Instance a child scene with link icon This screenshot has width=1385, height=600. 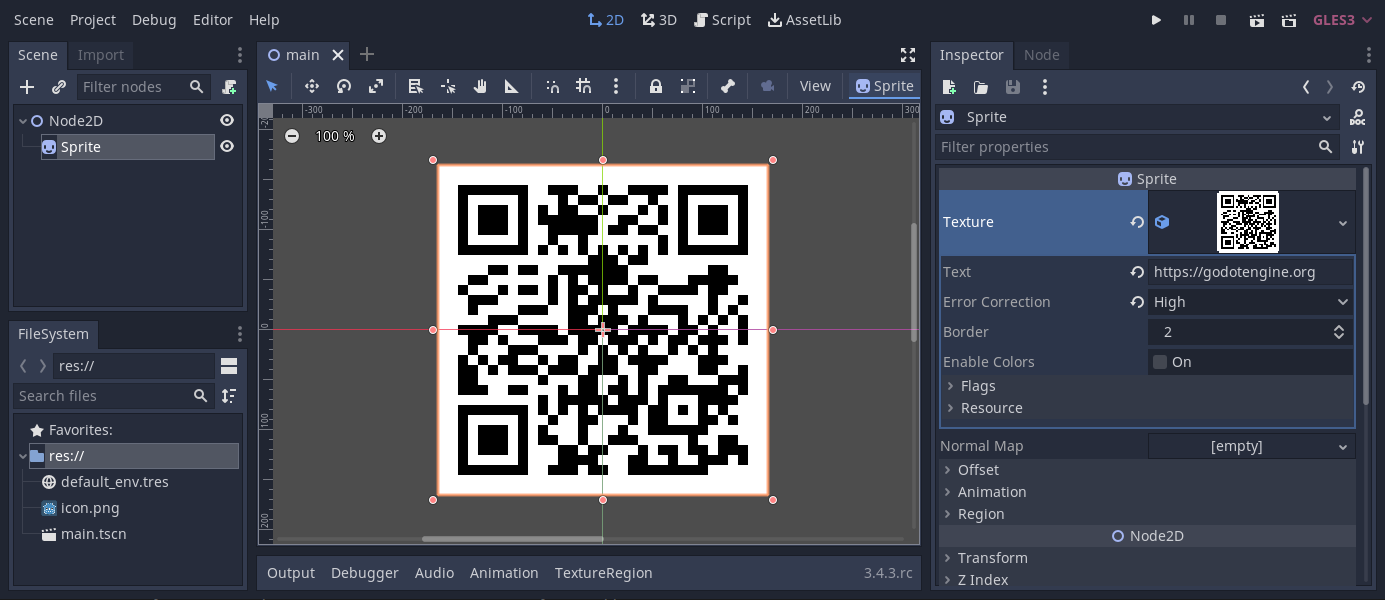click(59, 87)
